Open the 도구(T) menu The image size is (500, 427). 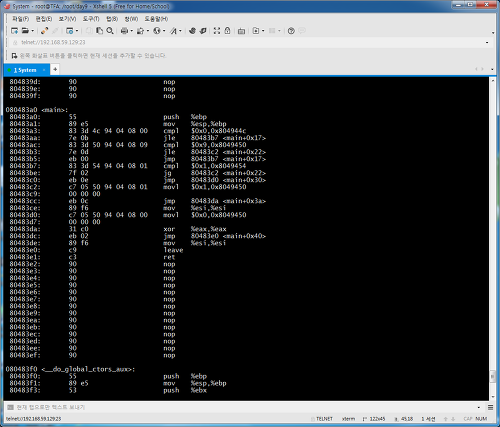(91, 19)
